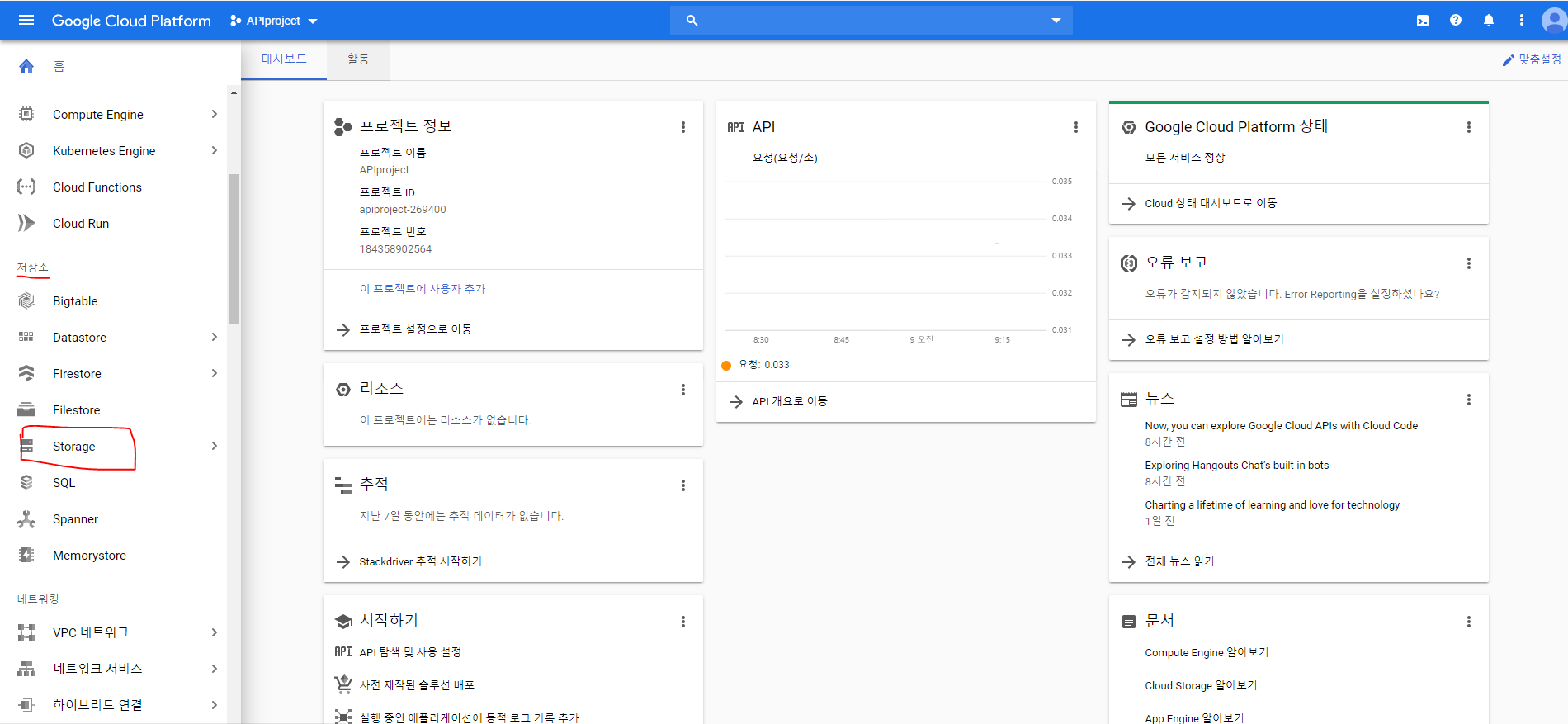
Task: Switch to the 대시보드 tab
Action: click(284, 59)
